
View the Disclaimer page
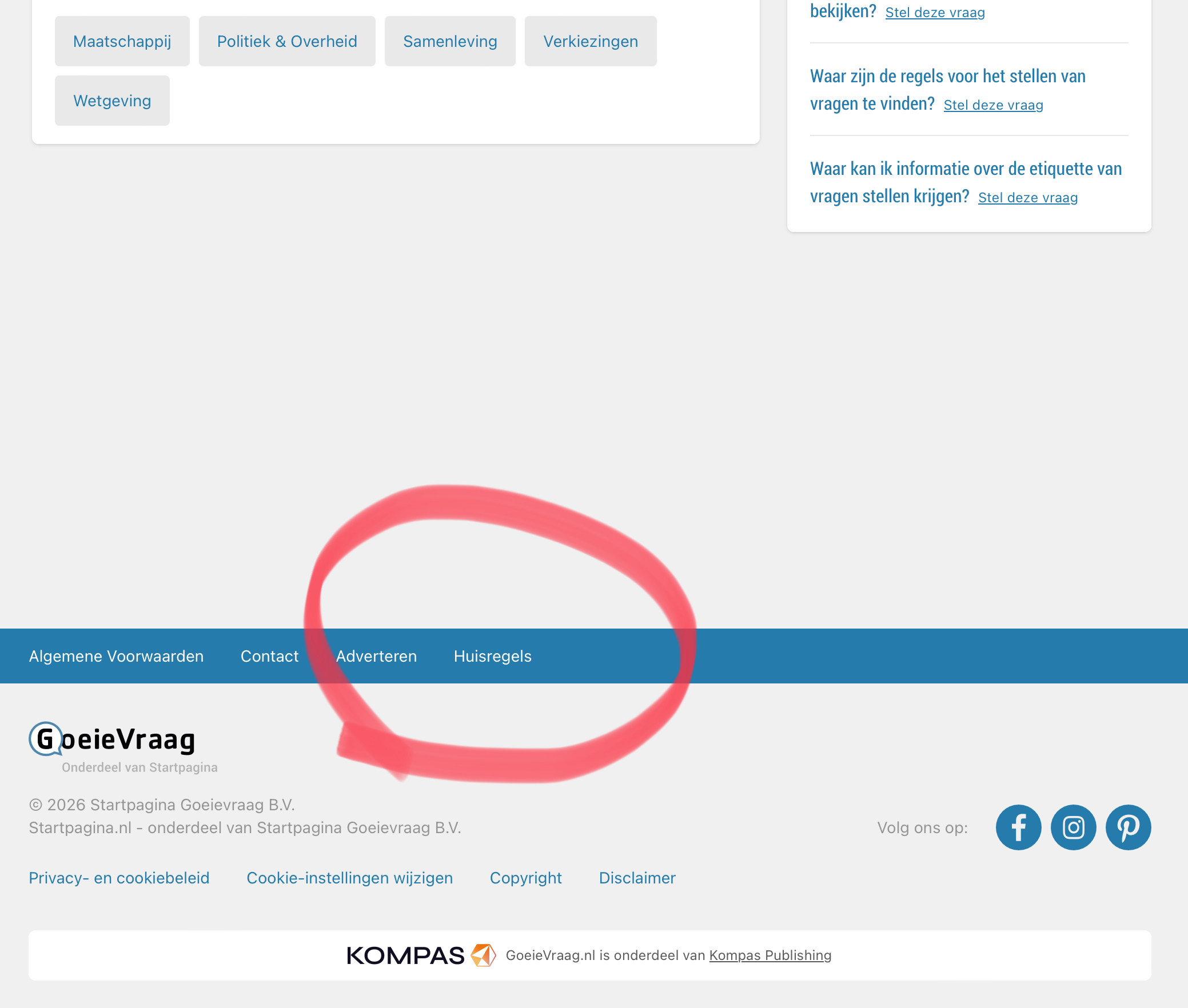click(x=637, y=878)
